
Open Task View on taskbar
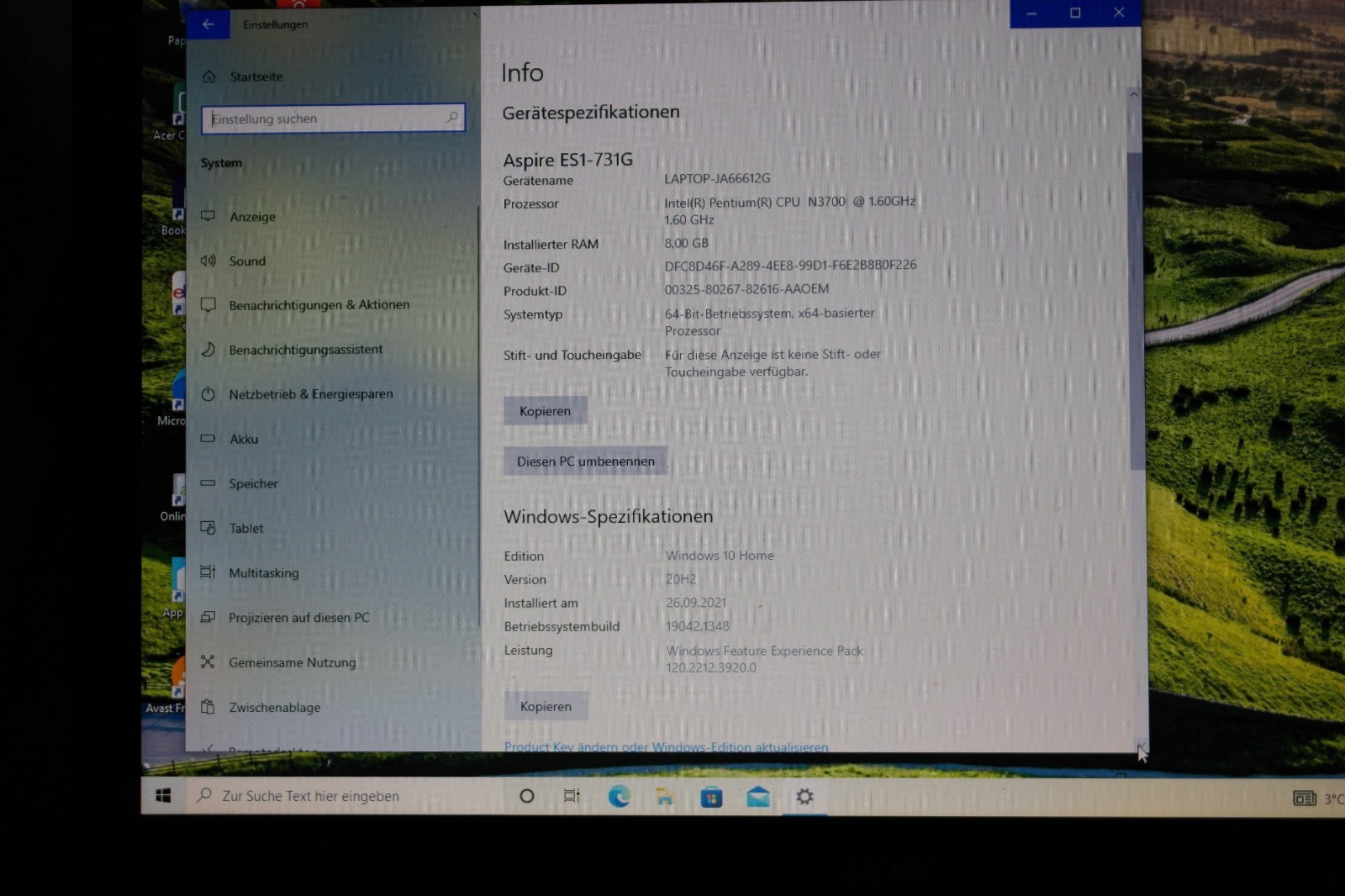[x=572, y=796]
